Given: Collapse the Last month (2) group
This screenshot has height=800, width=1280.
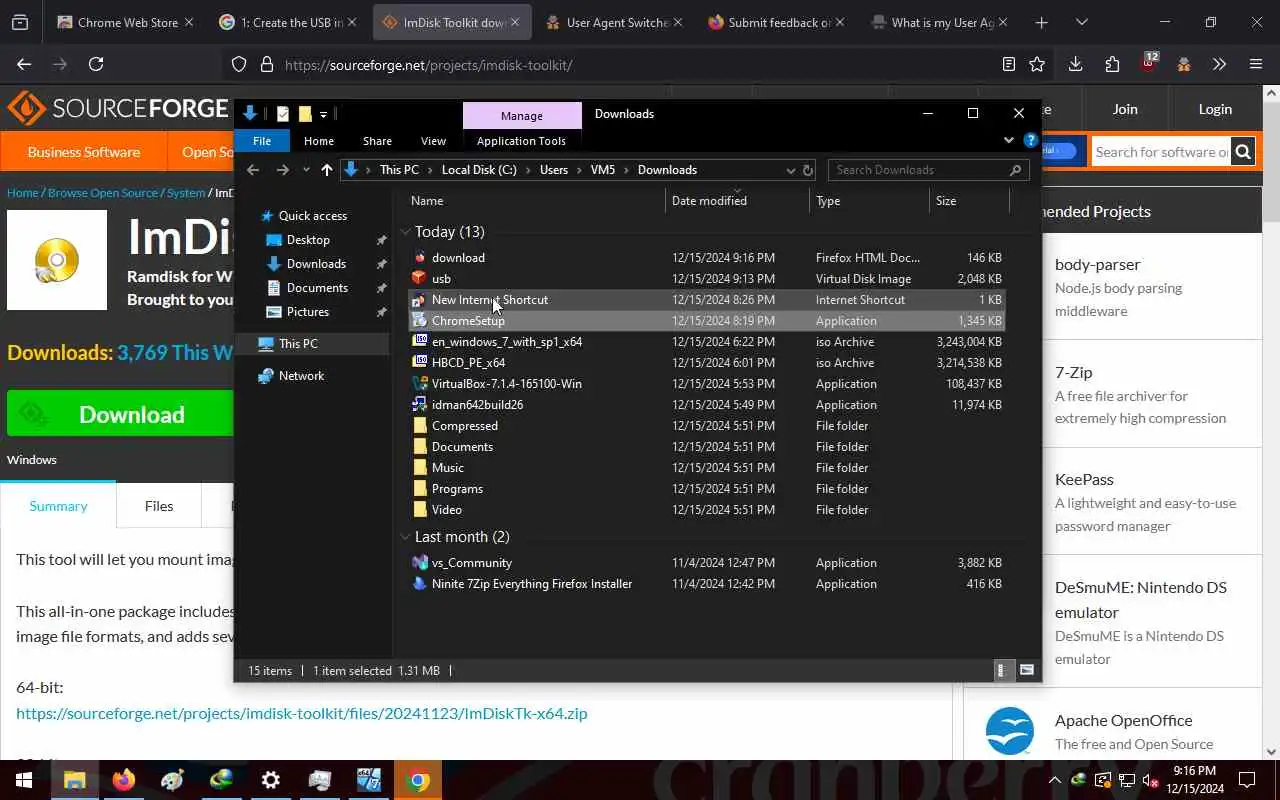Looking at the screenshot, I should [x=406, y=537].
